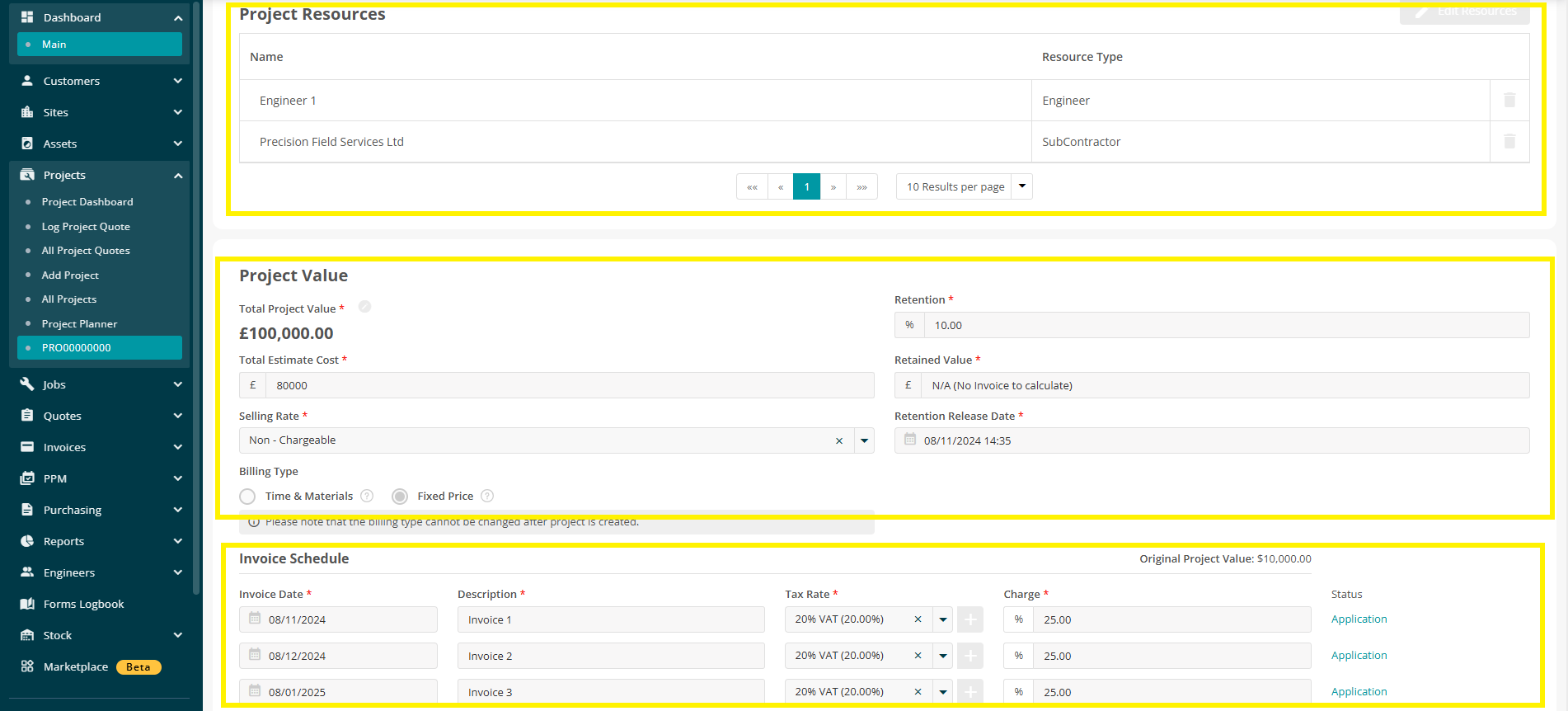Viewport: 1568px width, 711px height.
Task: Delete the Engineer 1 resource row
Action: 1509,100
